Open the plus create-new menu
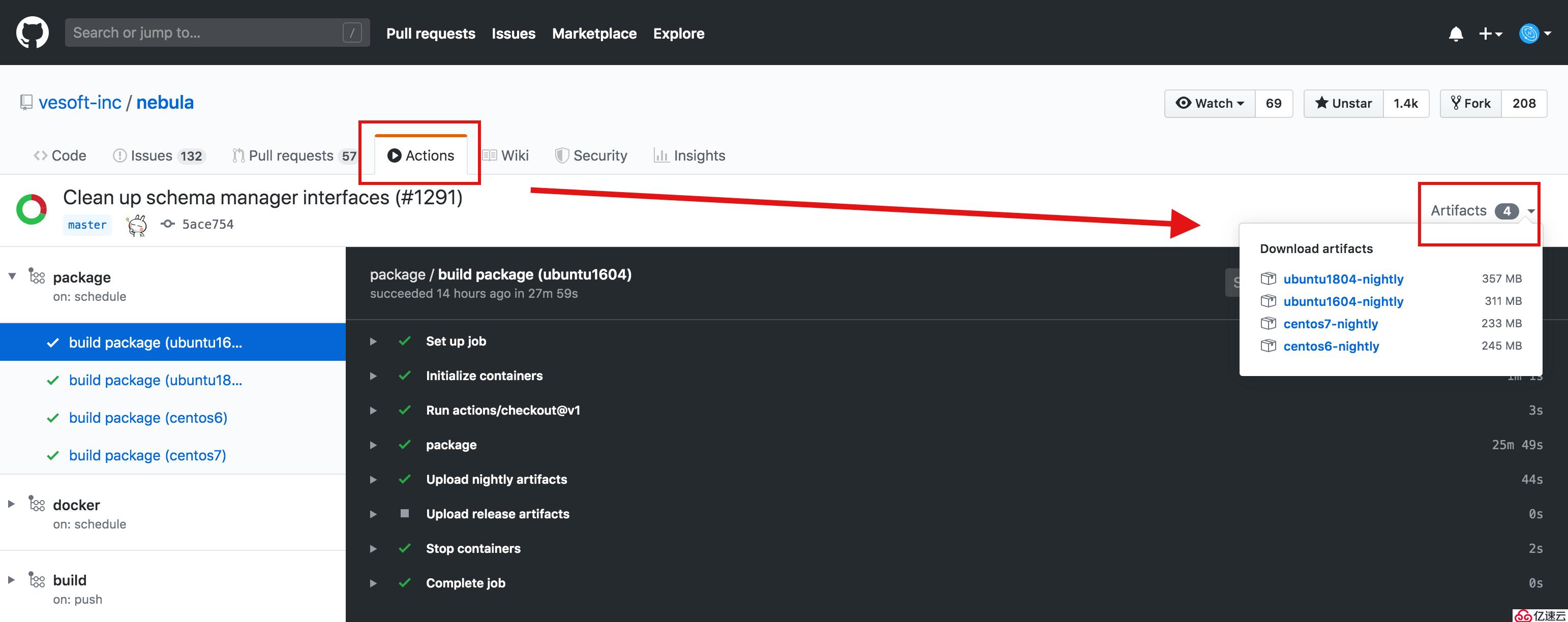The image size is (1568, 622). [x=1490, y=34]
